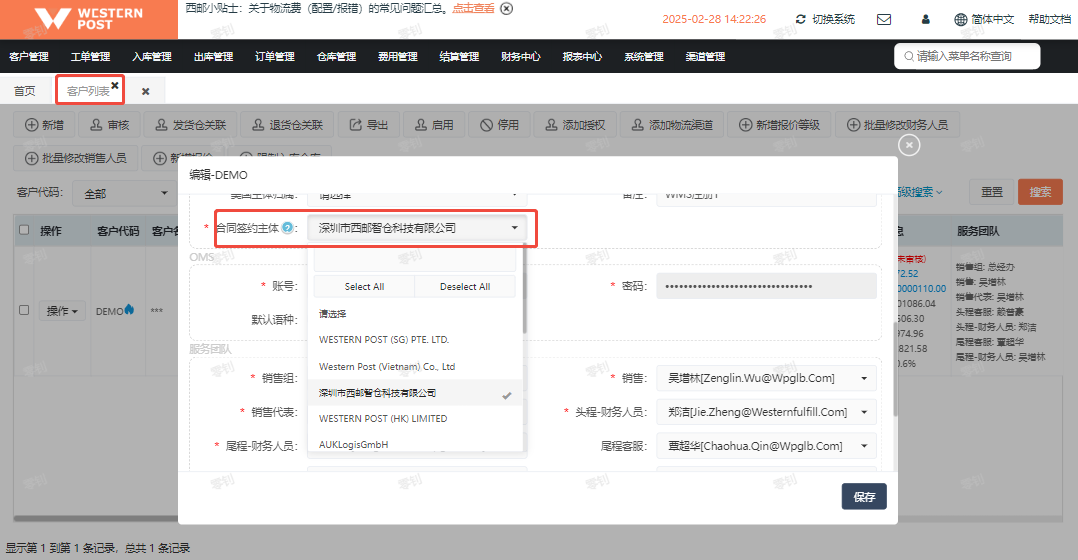Open the 系统管理 menu
Viewport: 1078px width, 560px height.
click(644, 56)
